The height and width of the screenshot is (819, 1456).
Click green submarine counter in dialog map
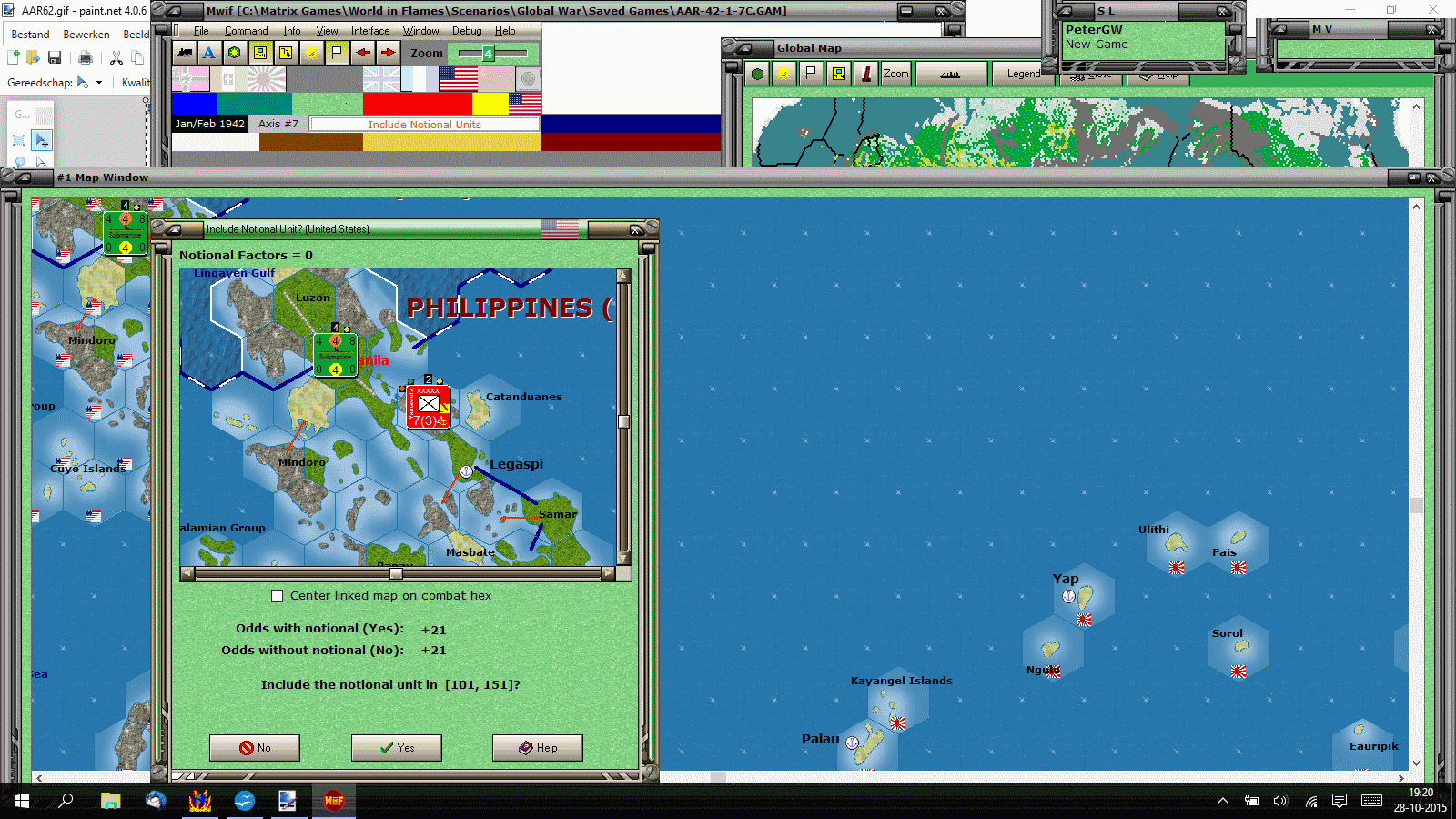[x=335, y=355]
